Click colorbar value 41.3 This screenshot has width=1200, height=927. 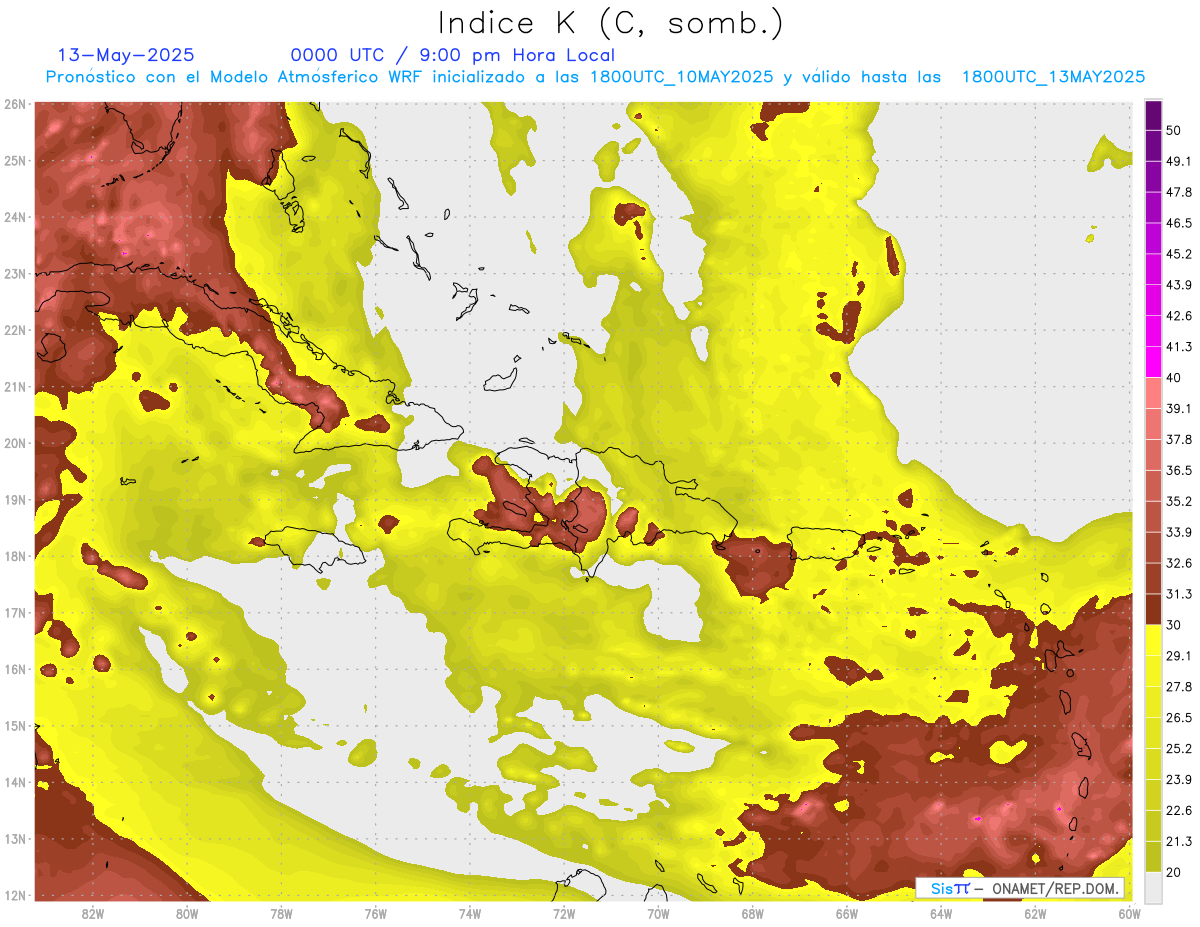coord(1179,347)
